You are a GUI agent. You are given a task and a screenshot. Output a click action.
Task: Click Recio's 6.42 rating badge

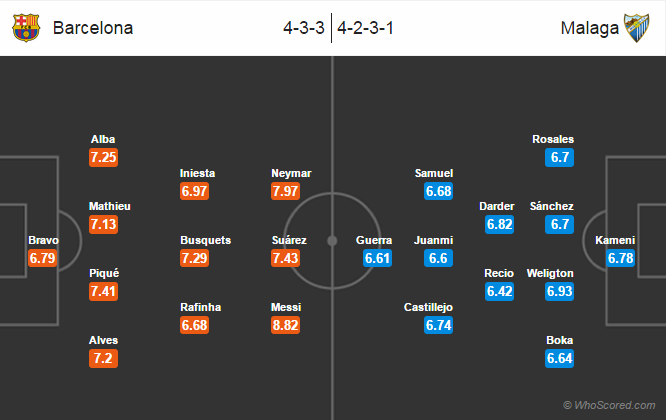500,291
